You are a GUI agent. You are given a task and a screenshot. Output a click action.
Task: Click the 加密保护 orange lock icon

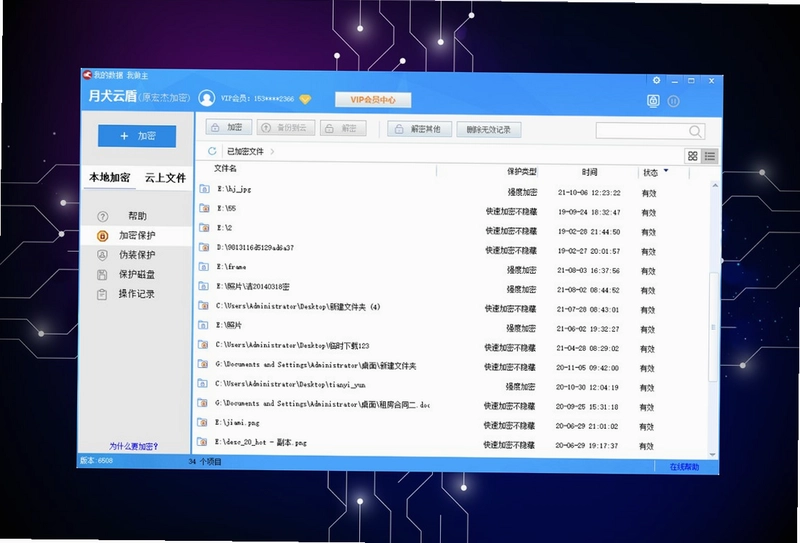103,236
